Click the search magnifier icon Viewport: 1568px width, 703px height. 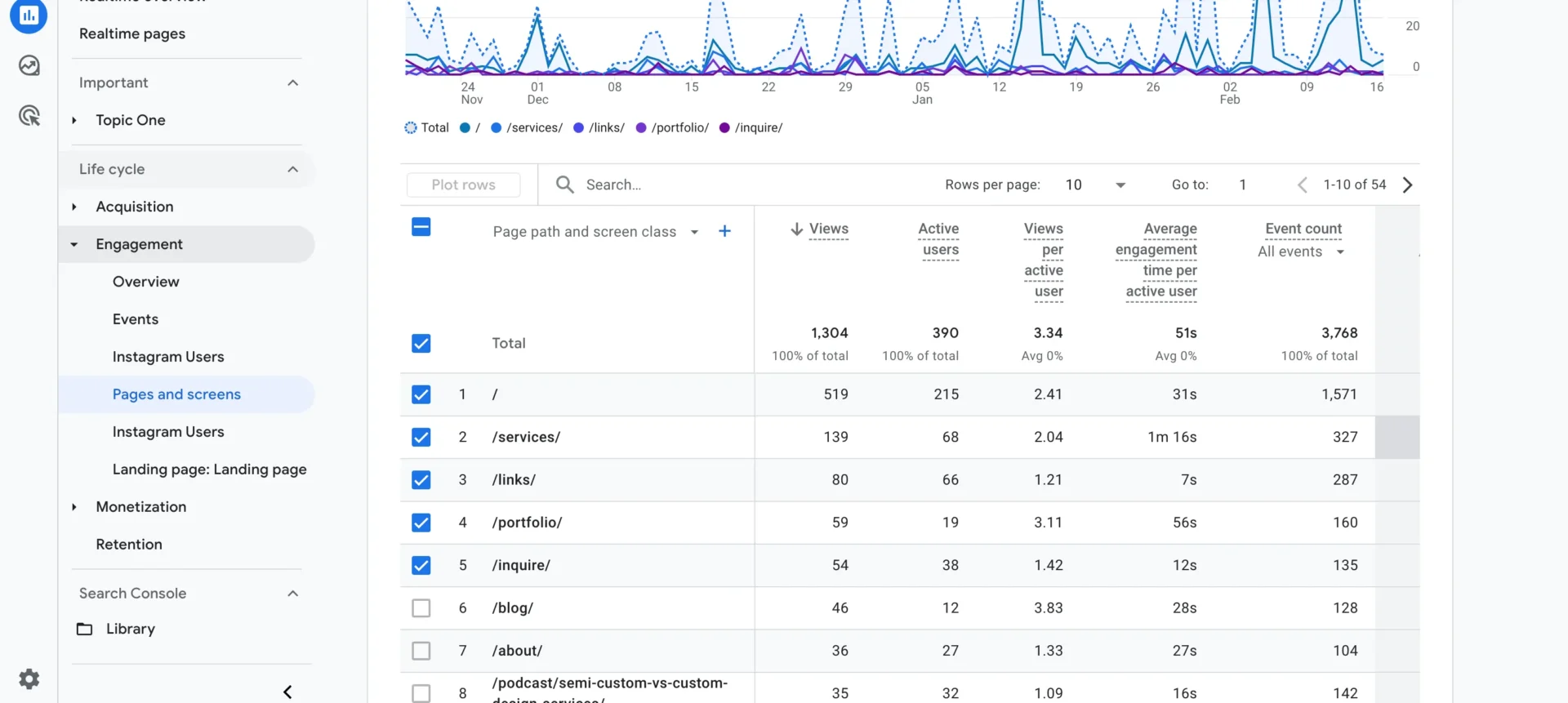click(564, 185)
